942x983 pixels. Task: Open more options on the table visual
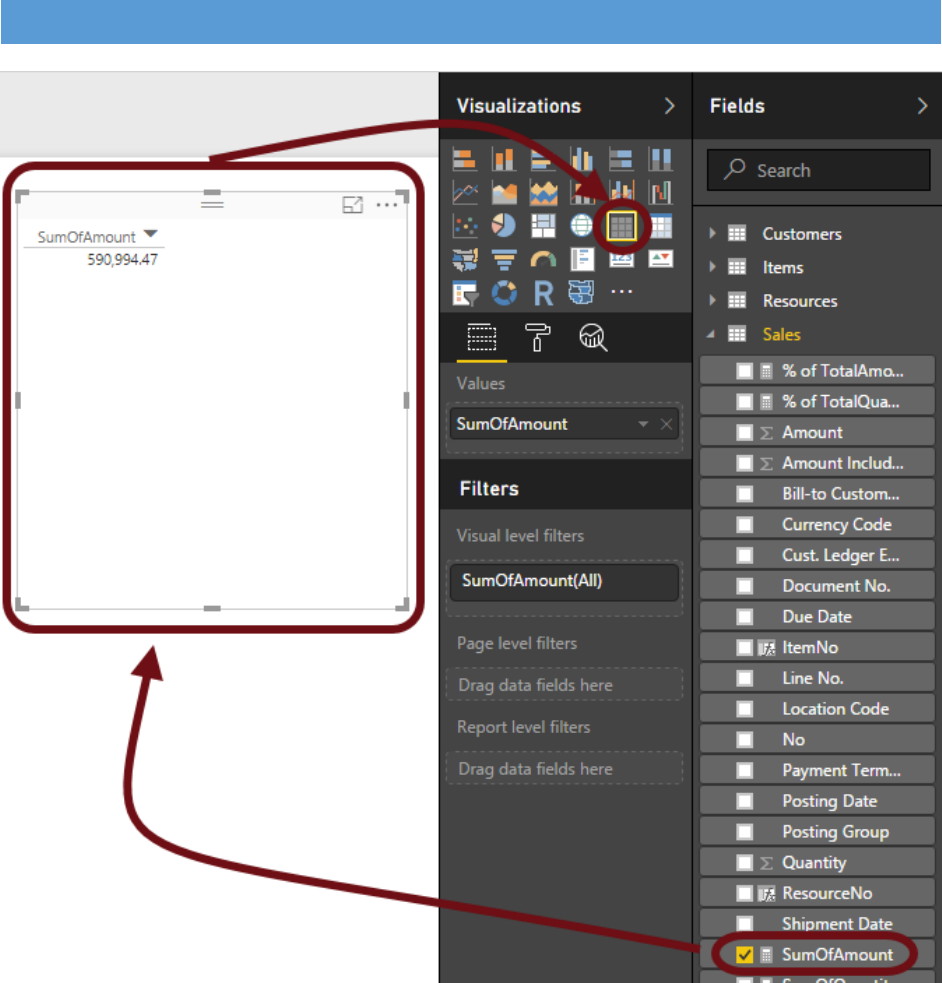click(x=387, y=205)
